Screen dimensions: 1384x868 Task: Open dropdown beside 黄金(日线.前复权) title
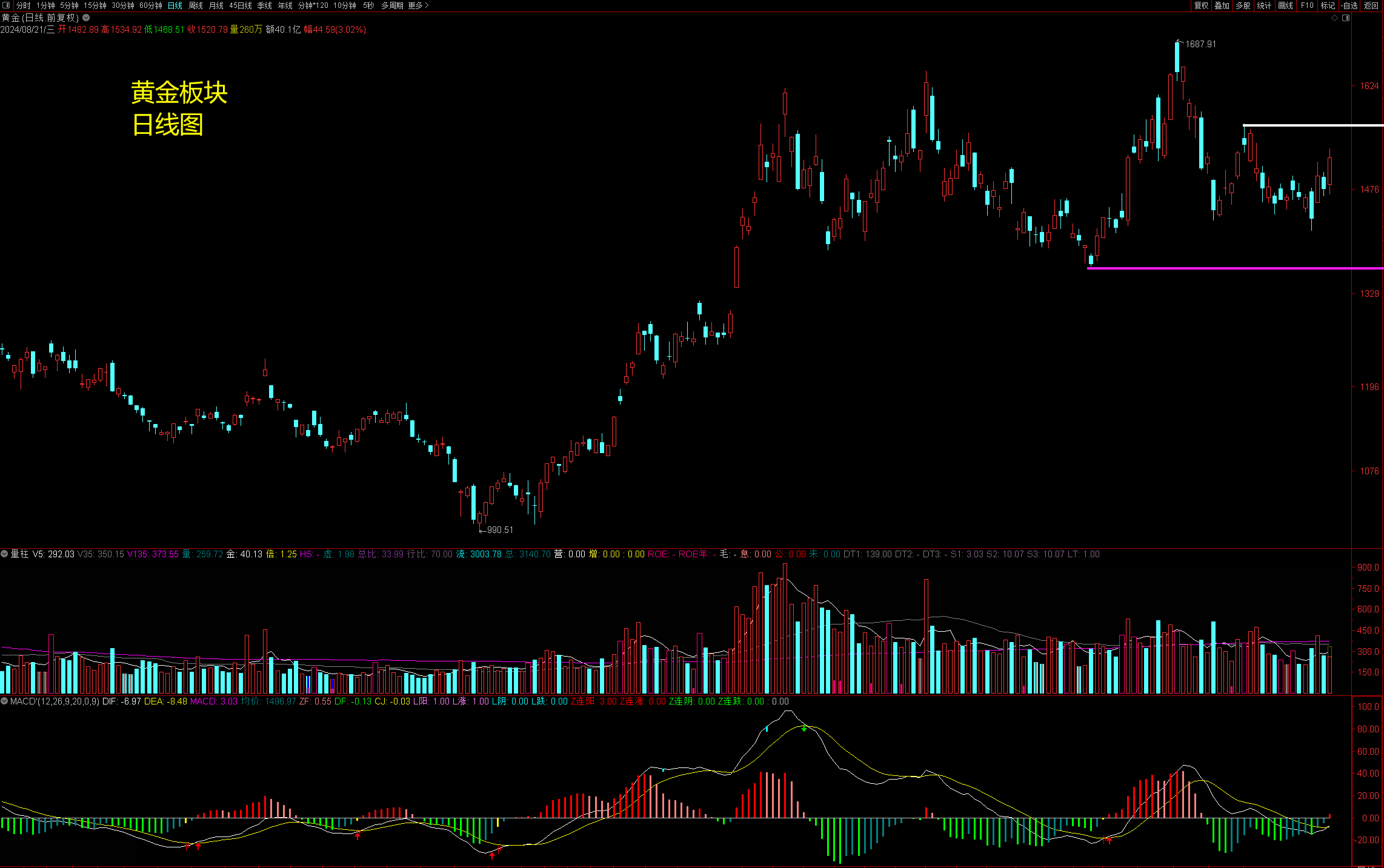[x=86, y=18]
